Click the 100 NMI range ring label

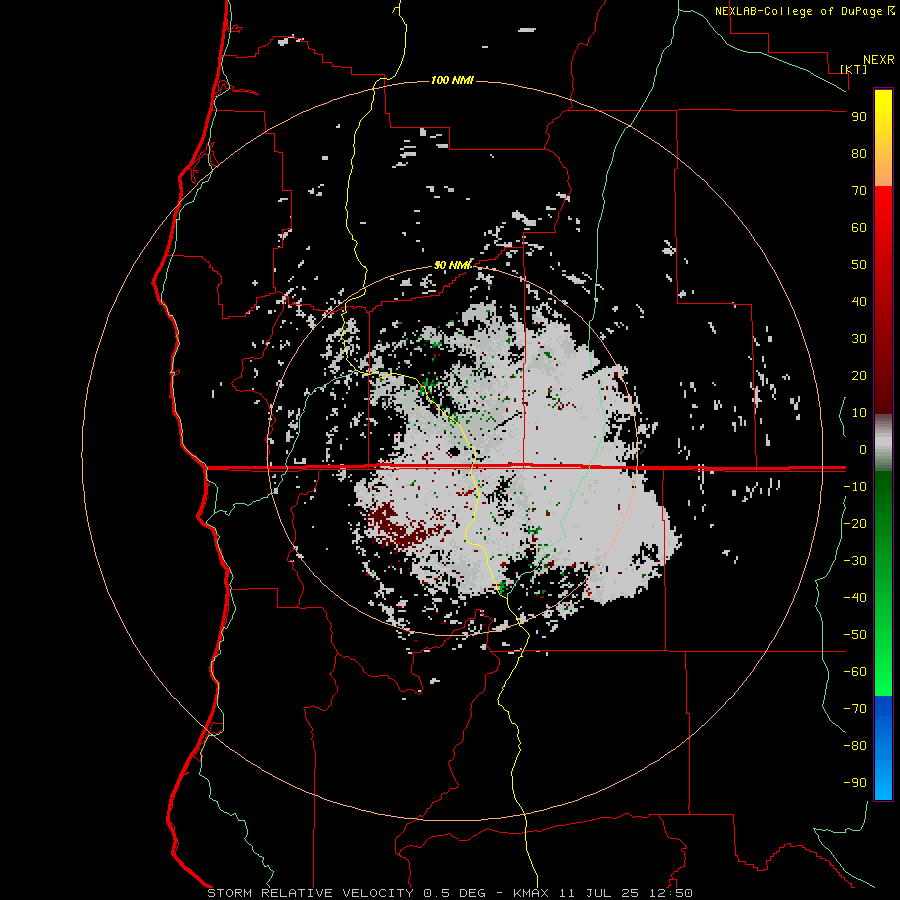point(452,80)
